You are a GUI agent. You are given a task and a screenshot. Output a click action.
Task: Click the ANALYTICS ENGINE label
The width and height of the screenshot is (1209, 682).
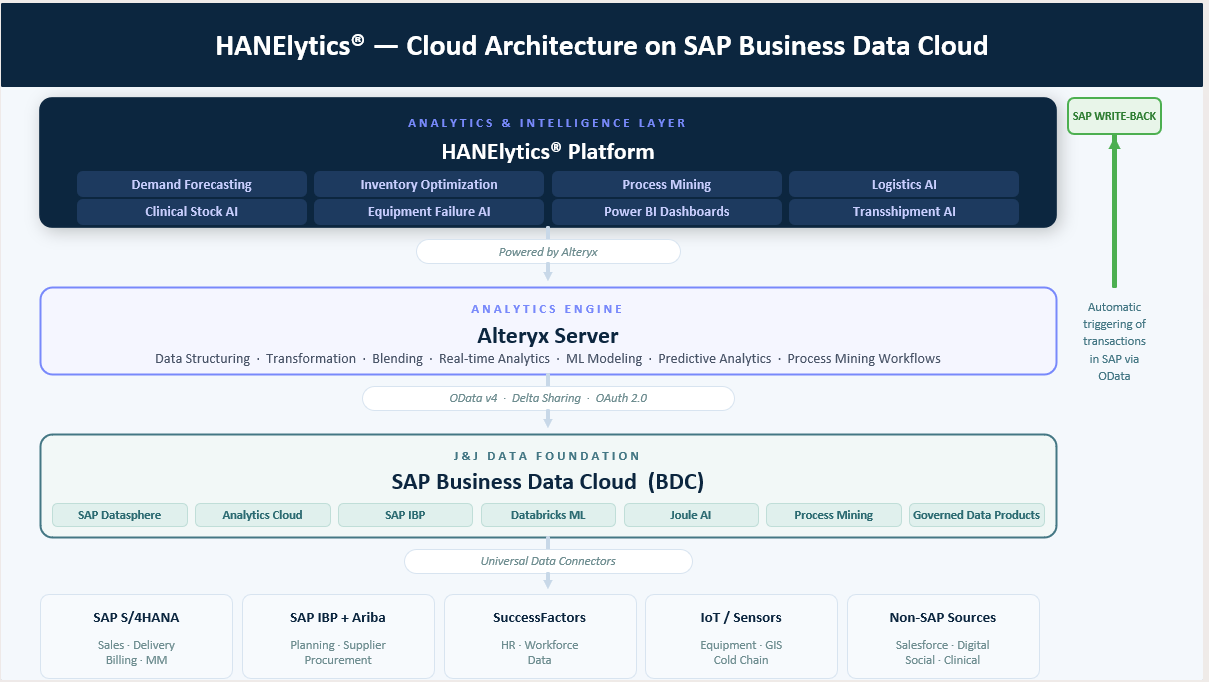tap(548, 309)
